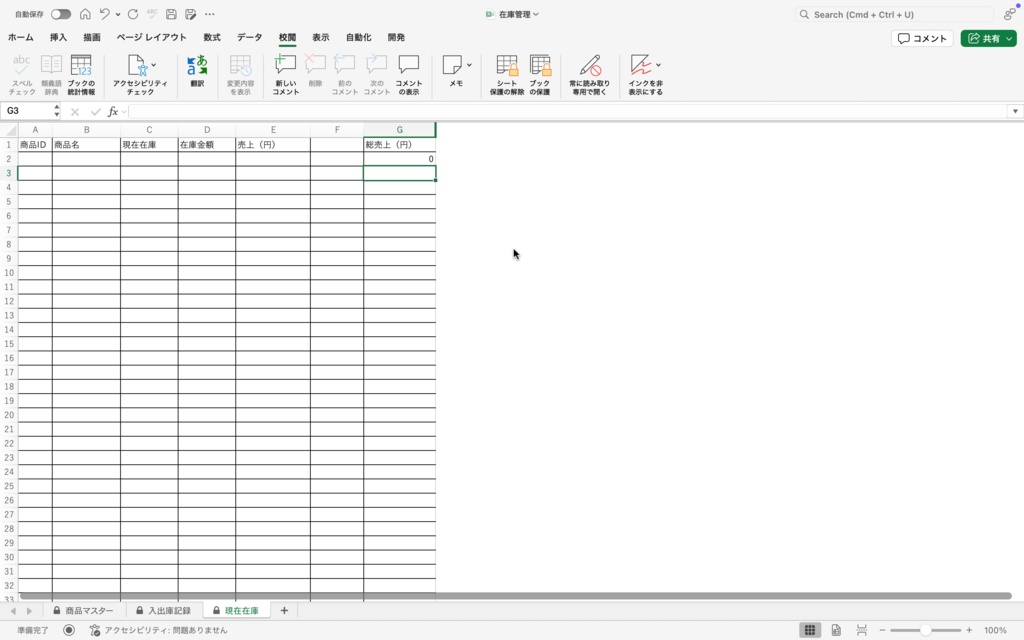Go to 前のコメント
Viewport: 1024px width, 640px height.
point(345,74)
